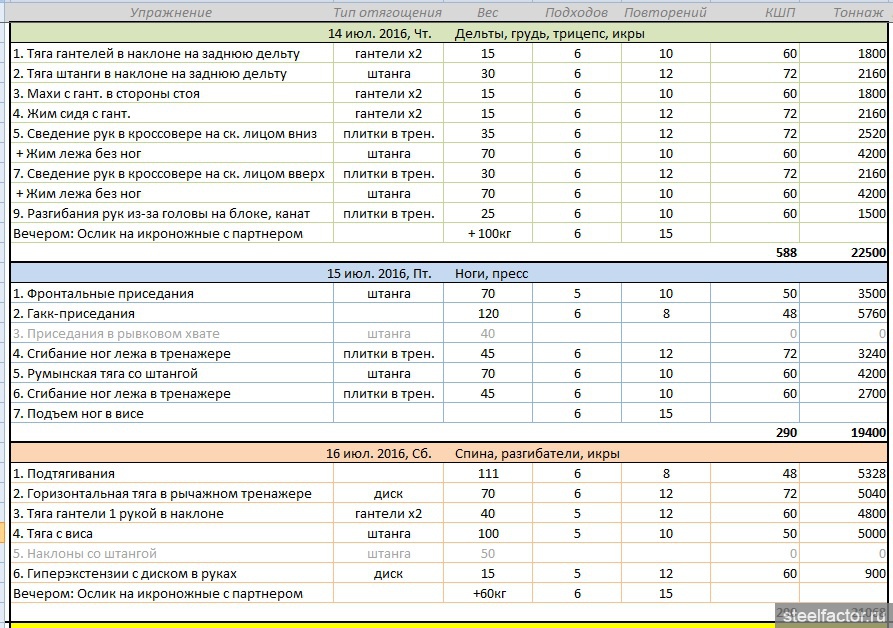893x628 pixels.
Task: Select the "Повторений" column header
Action: 665,13
